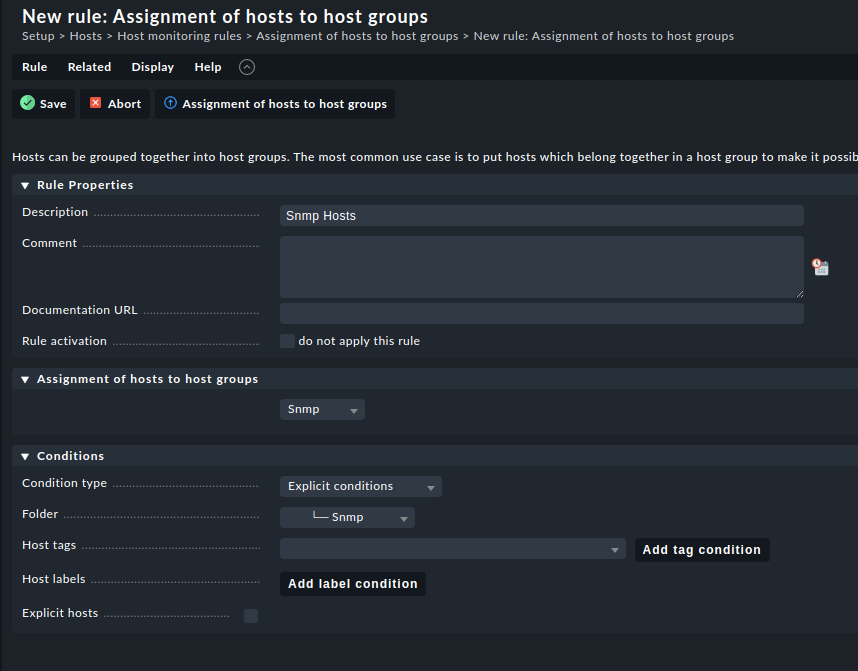
Task: Click the comment timestamp insert icon
Action: tap(820, 267)
